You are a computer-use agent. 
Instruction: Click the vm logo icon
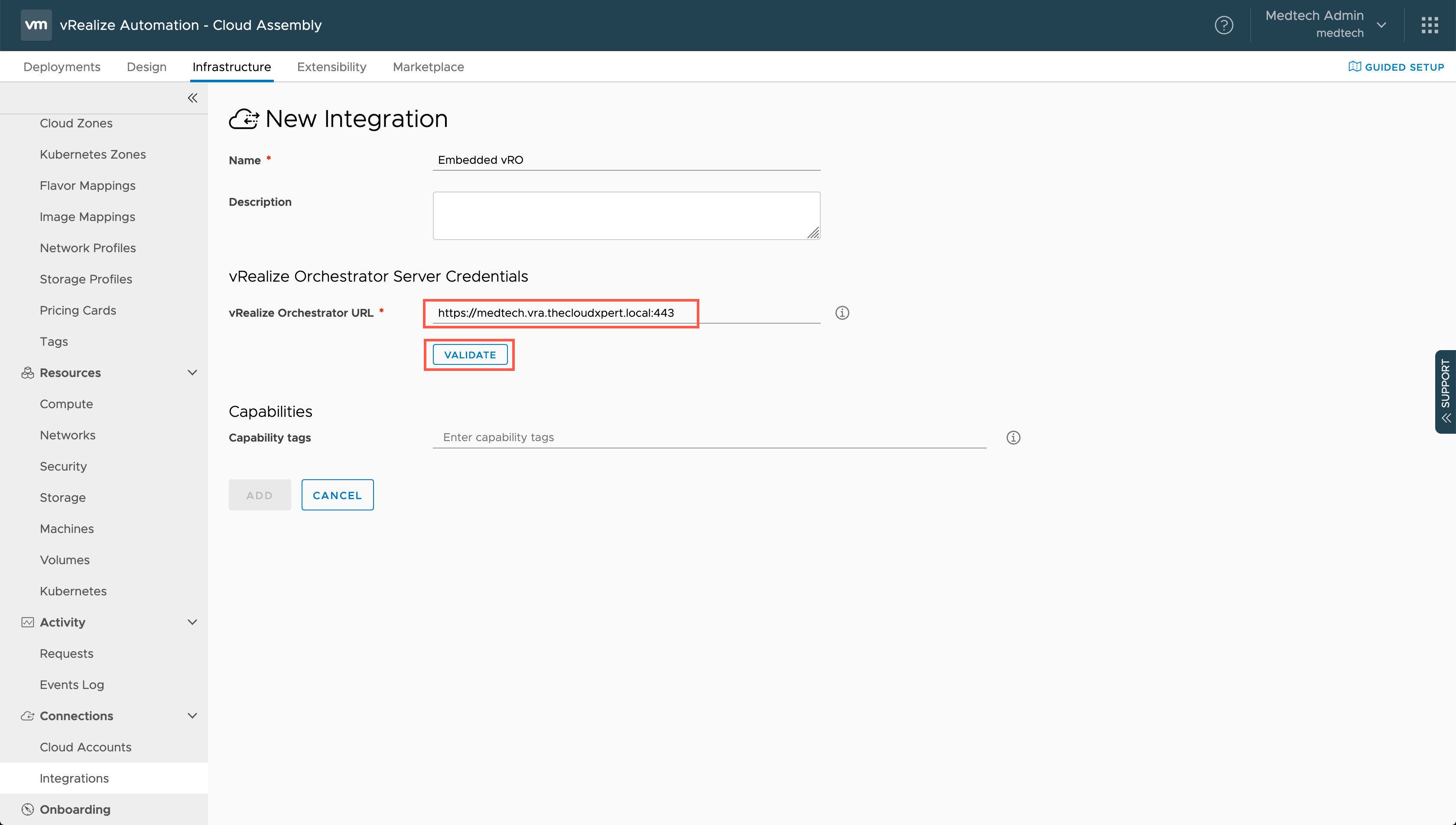36,25
